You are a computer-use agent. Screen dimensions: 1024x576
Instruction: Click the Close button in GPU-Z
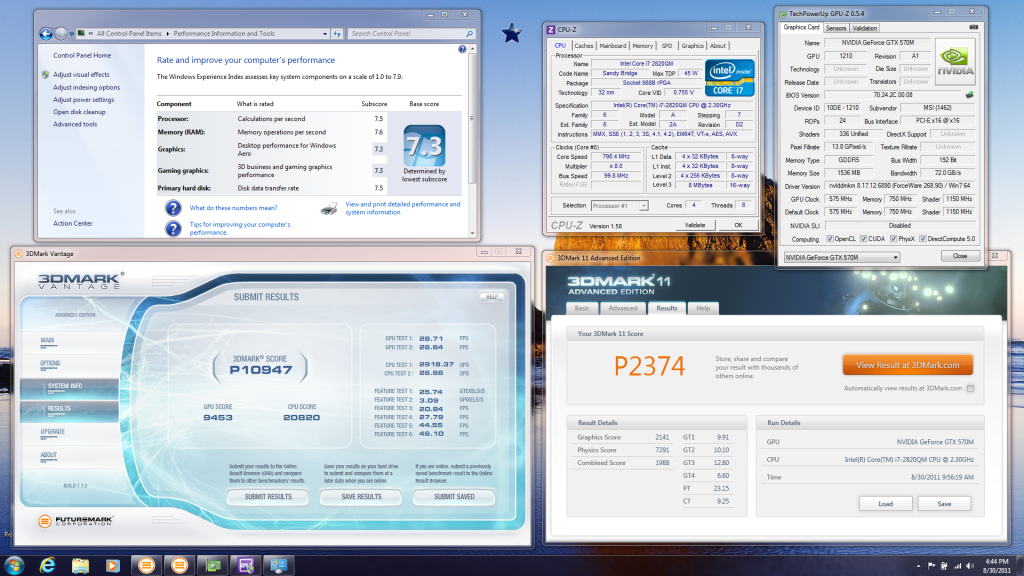click(x=960, y=256)
